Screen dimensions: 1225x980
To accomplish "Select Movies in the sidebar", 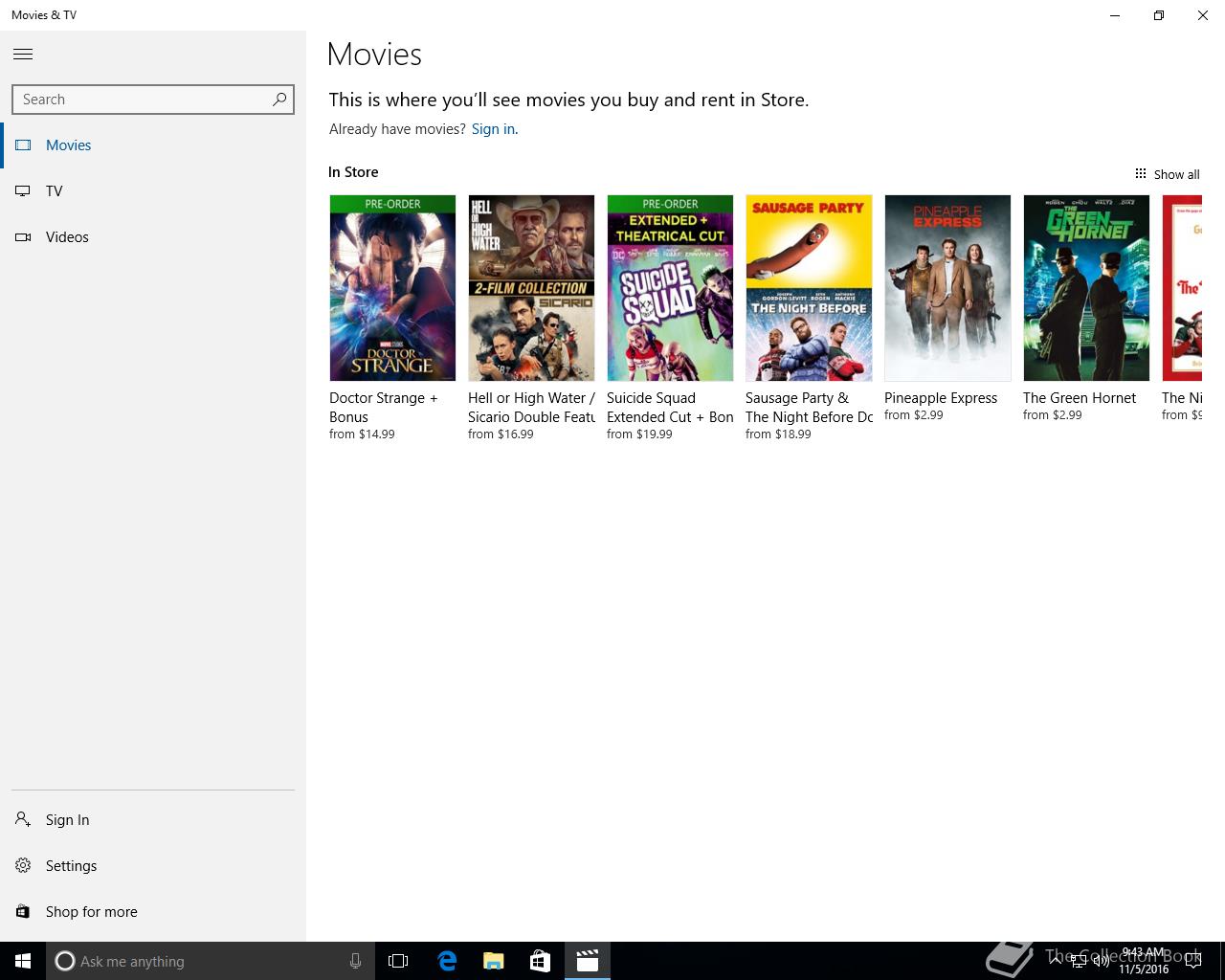I will click(x=153, y=145).
